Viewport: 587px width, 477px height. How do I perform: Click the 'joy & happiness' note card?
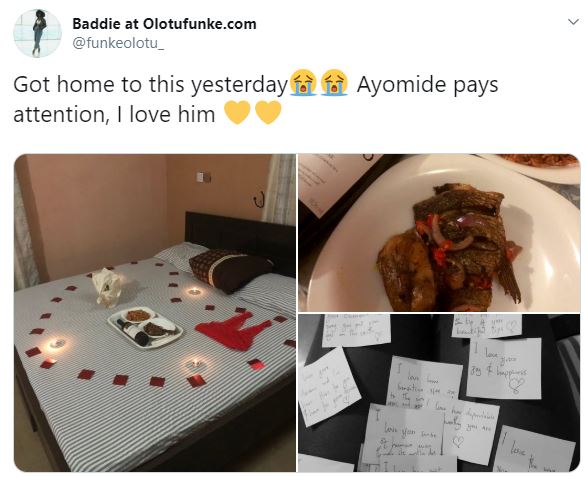pyautogui.click(x=504, y=368)
